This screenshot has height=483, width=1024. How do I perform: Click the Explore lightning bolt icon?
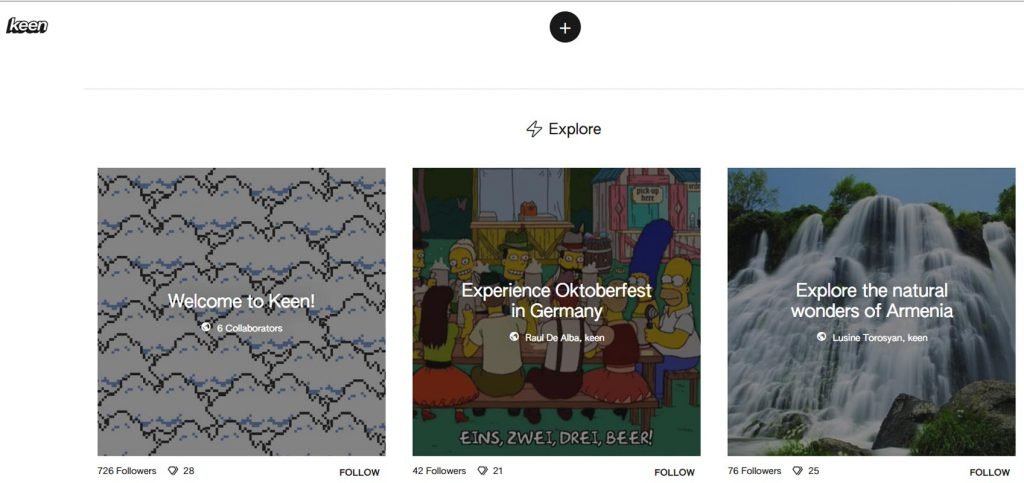click(x=534, y=129)
